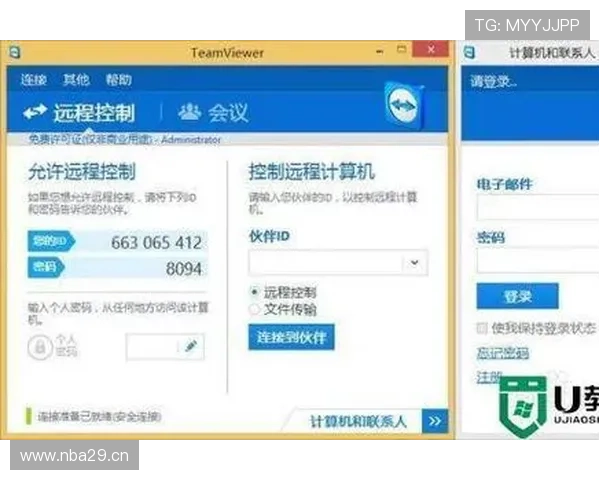Select the 663 065 412 ID value

tap(156, 243)
